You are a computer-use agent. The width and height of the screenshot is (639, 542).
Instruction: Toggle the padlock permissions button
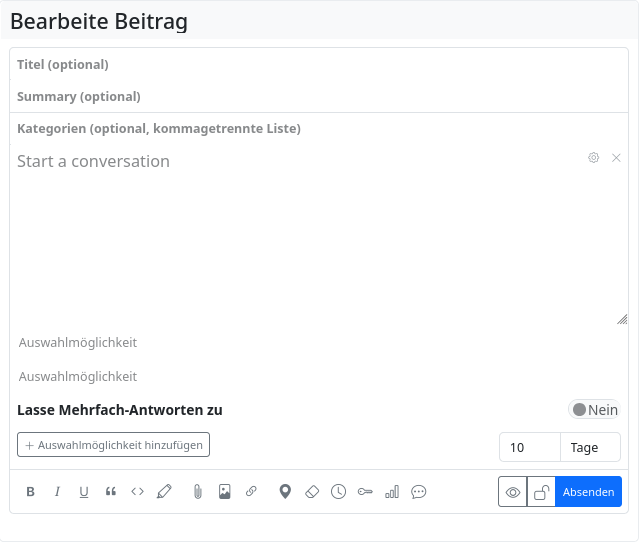(x=541, y=492)
